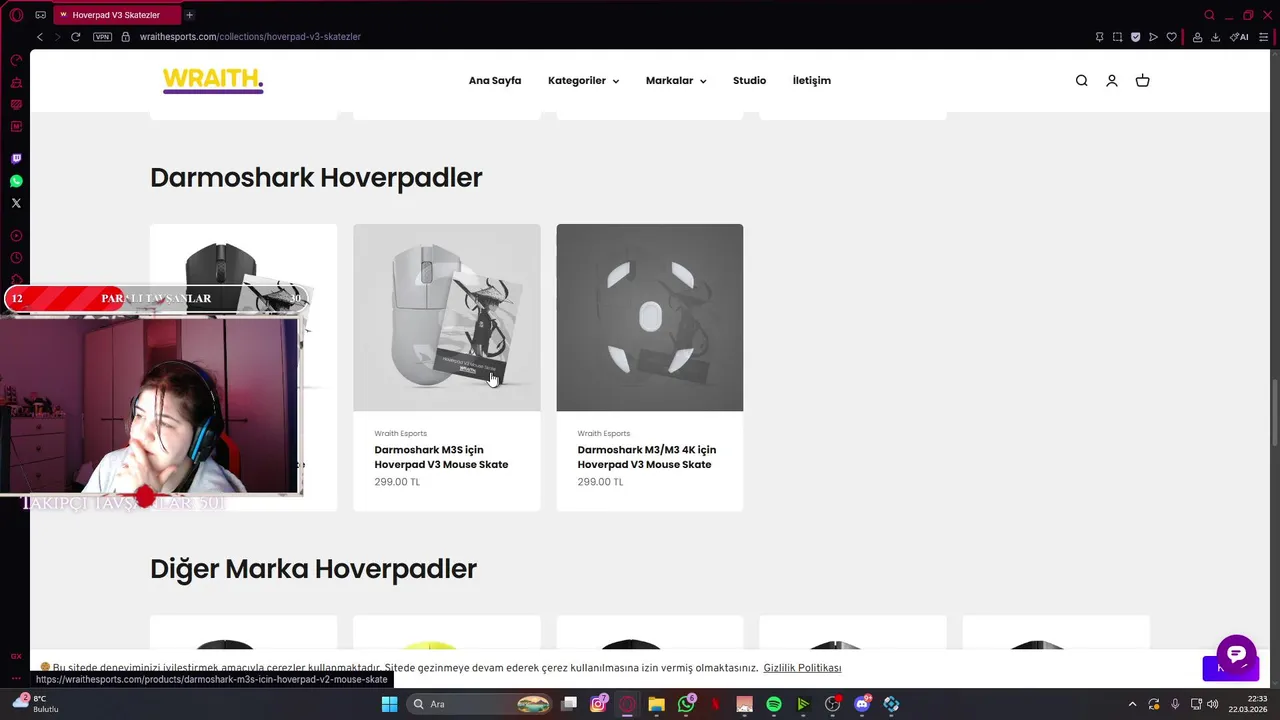Open Darmoshark M3/M3 4K hoverpad product image
This screenshot has height=720, width=1280.
[650, 317]
